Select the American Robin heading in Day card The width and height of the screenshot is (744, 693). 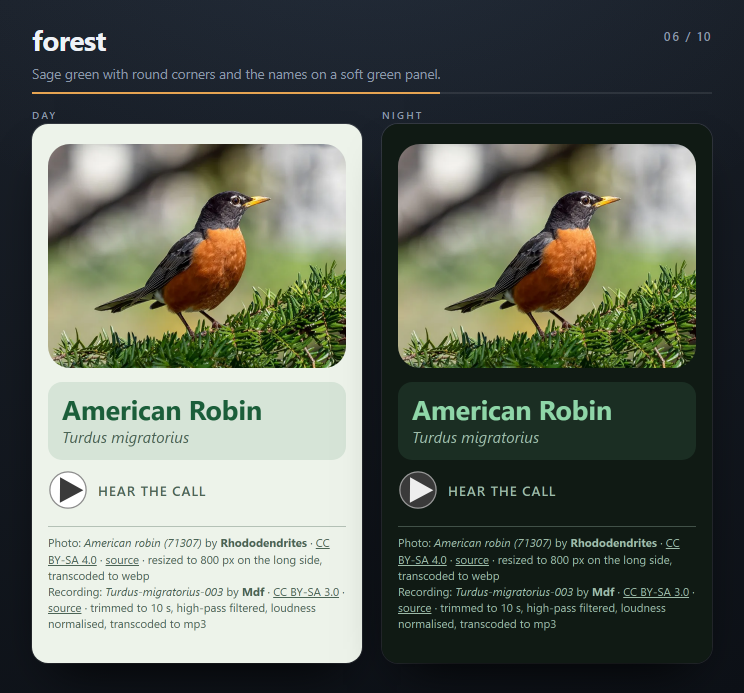pyautogui.click(x=162, y=411)
